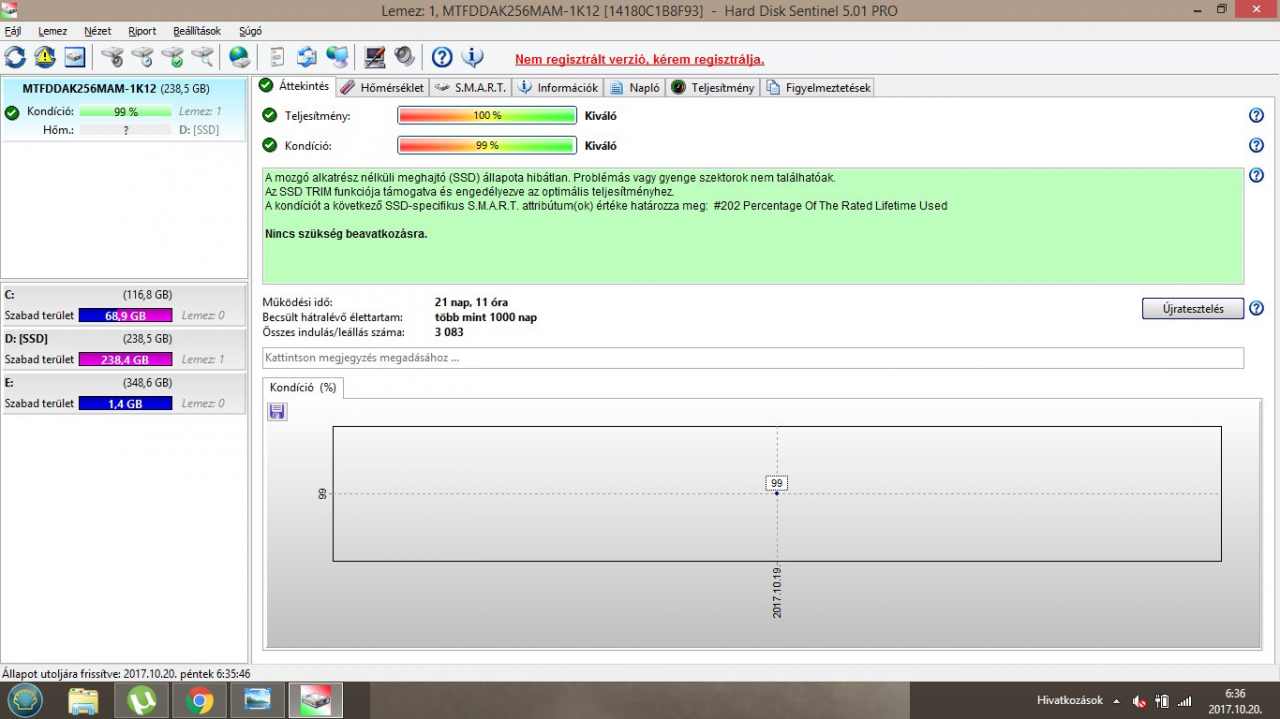Click the left panel Kondíció 99 % bar

tap(126, 112)
